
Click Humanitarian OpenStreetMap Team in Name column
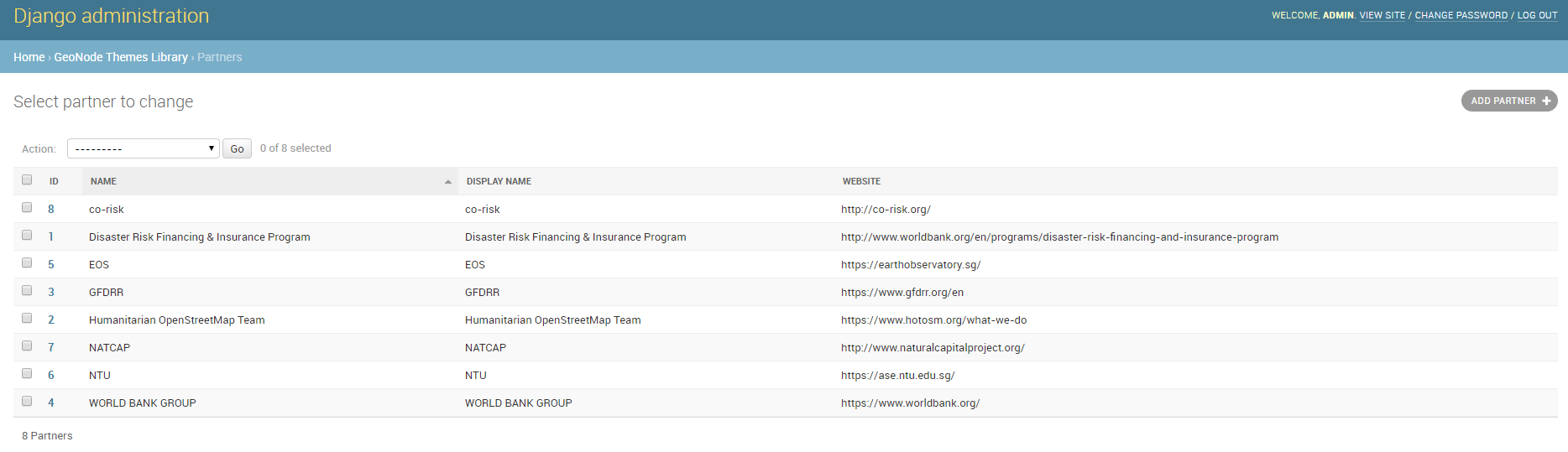coord(177,320)
